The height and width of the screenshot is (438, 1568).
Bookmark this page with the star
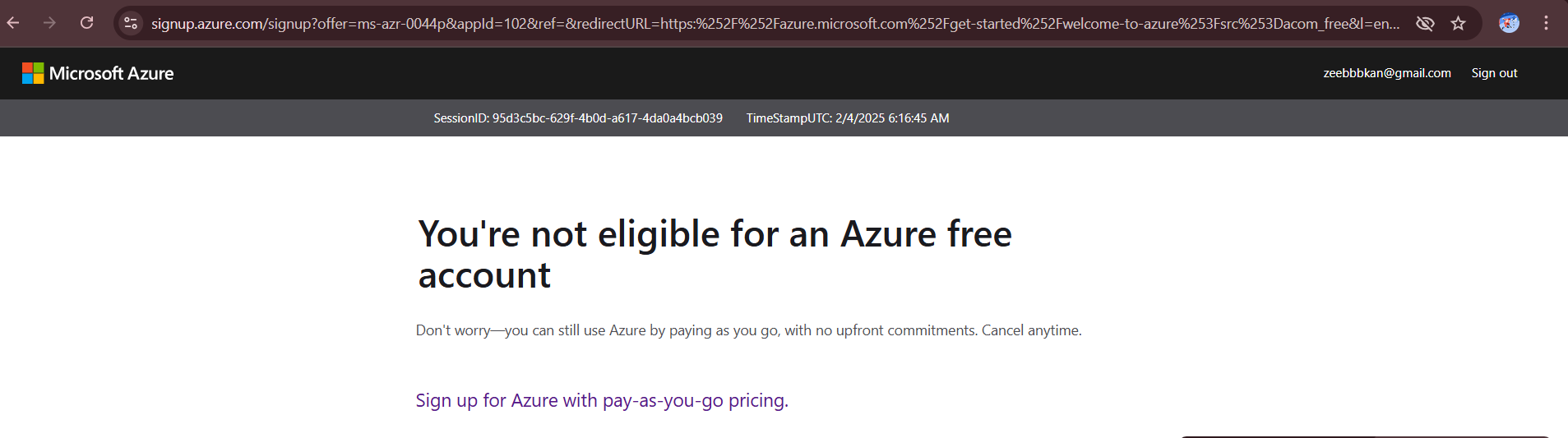[x=1458, y=23]
